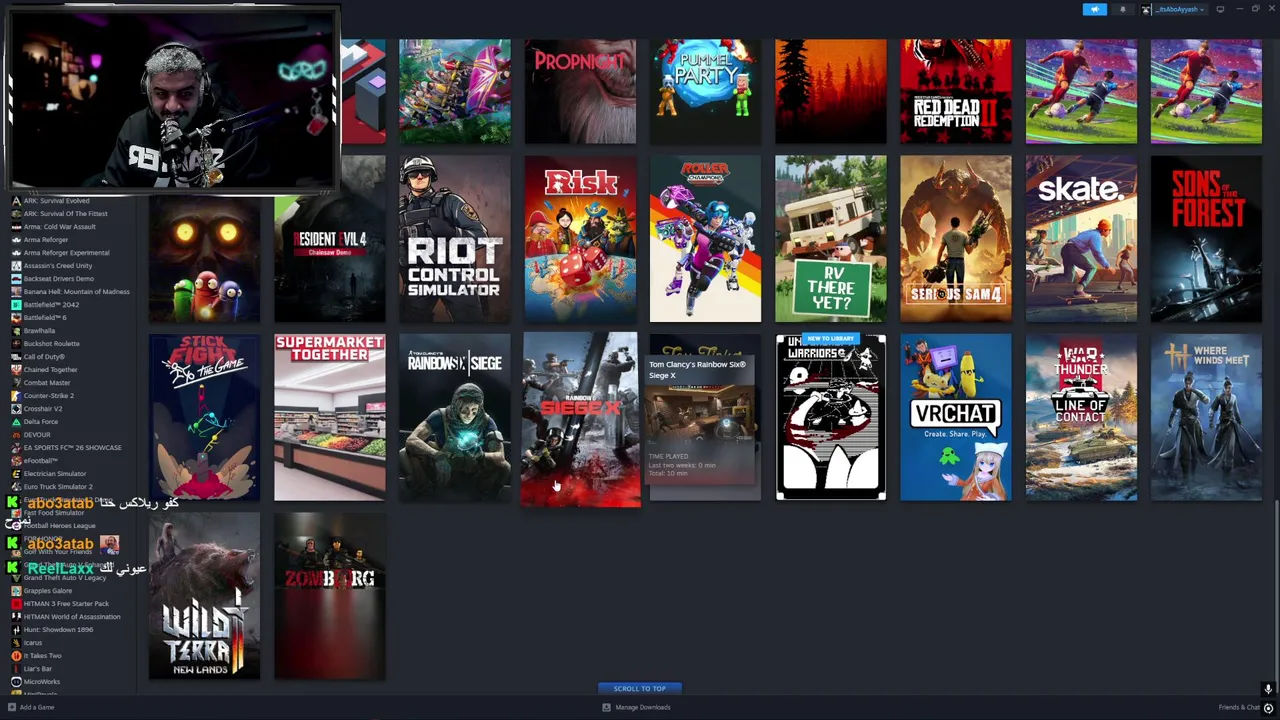Click the Delta Force icon in sidebar
Viewport: 1280px width, 720px height.
tap(16, 422)
